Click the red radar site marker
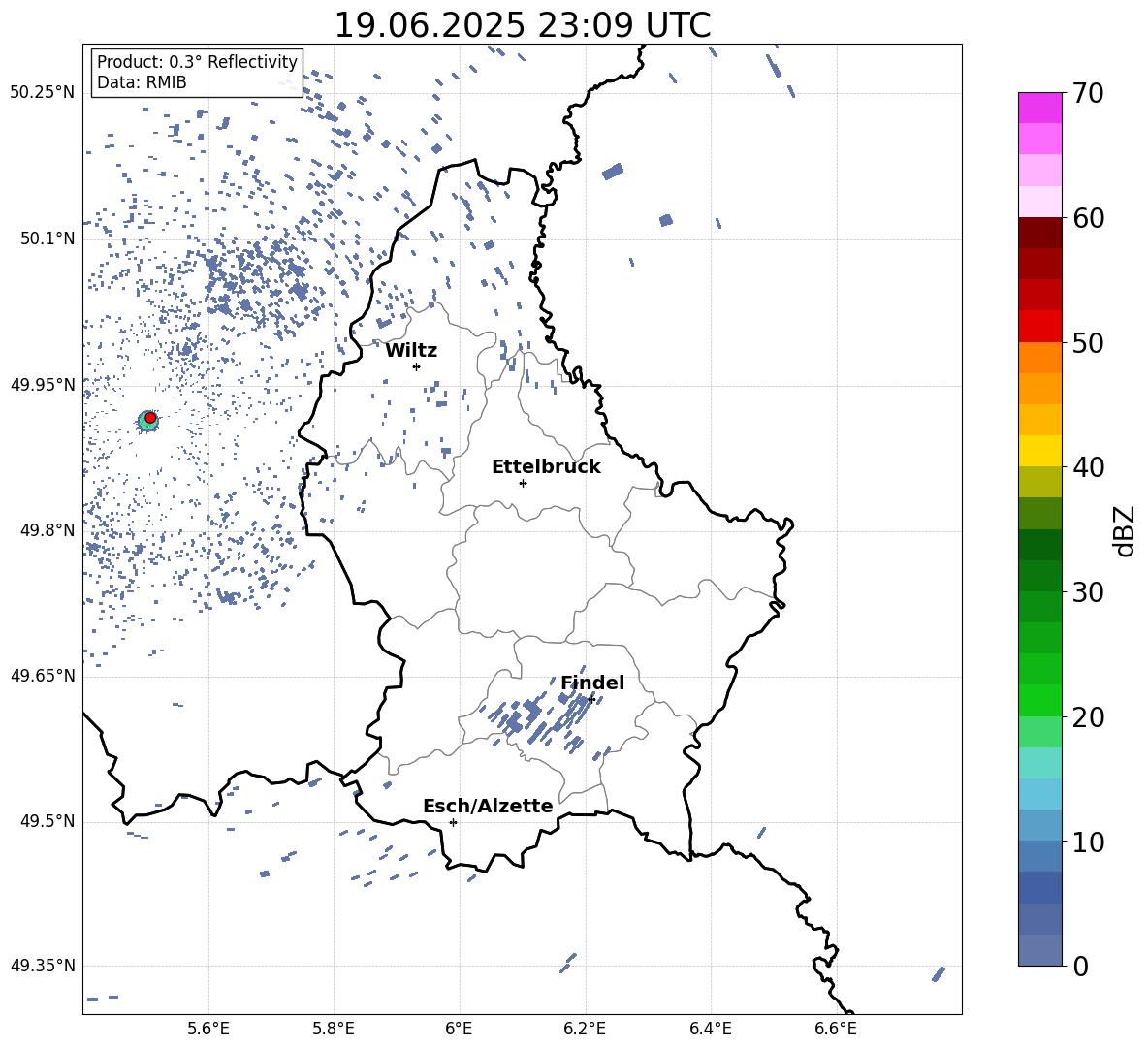The image size is (1148, 1048). [x=150, y=418]
